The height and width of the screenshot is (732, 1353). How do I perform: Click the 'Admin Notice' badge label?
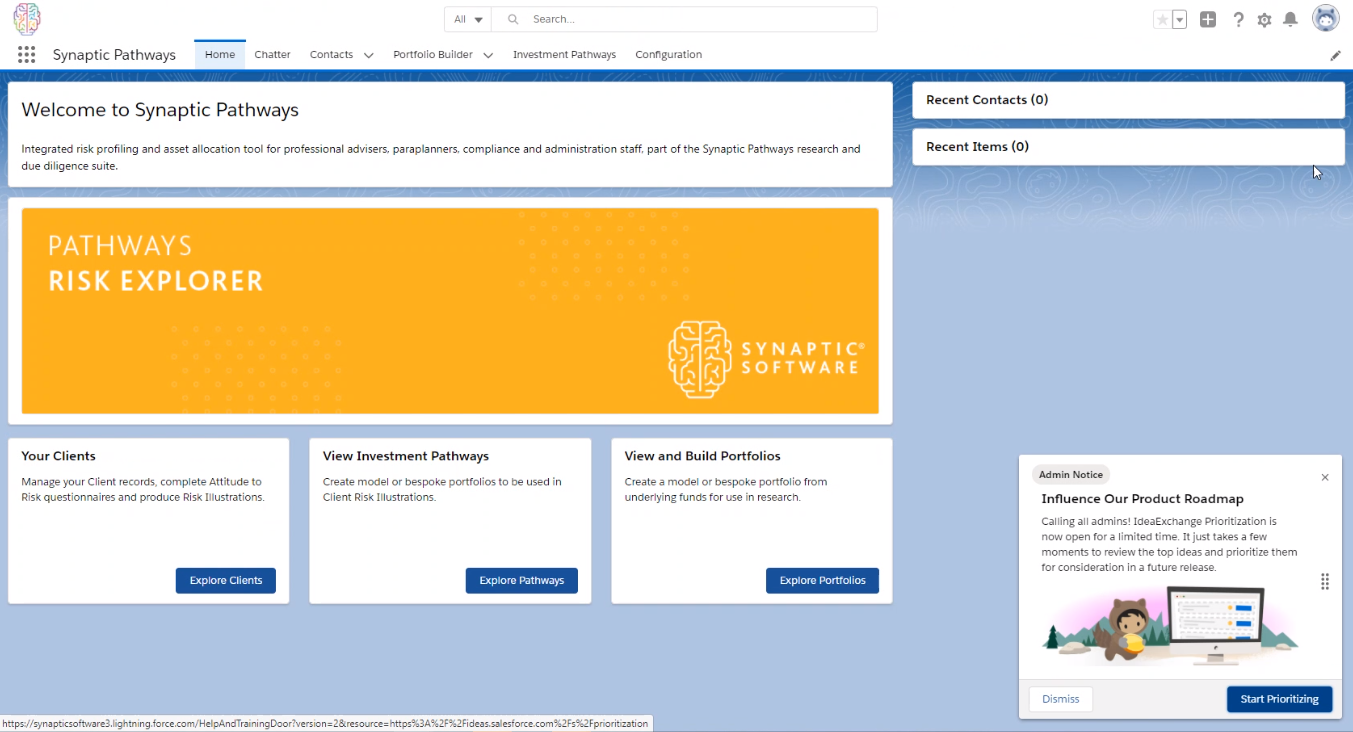[1071, 475]
